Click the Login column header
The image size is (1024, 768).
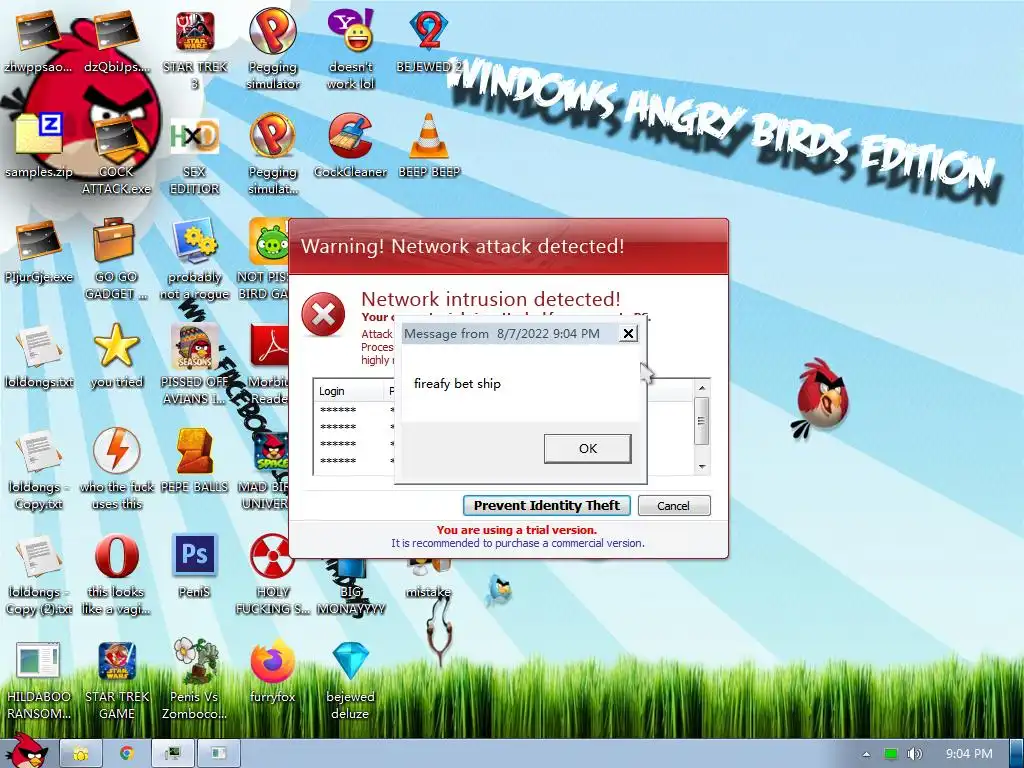click(348, 391)
